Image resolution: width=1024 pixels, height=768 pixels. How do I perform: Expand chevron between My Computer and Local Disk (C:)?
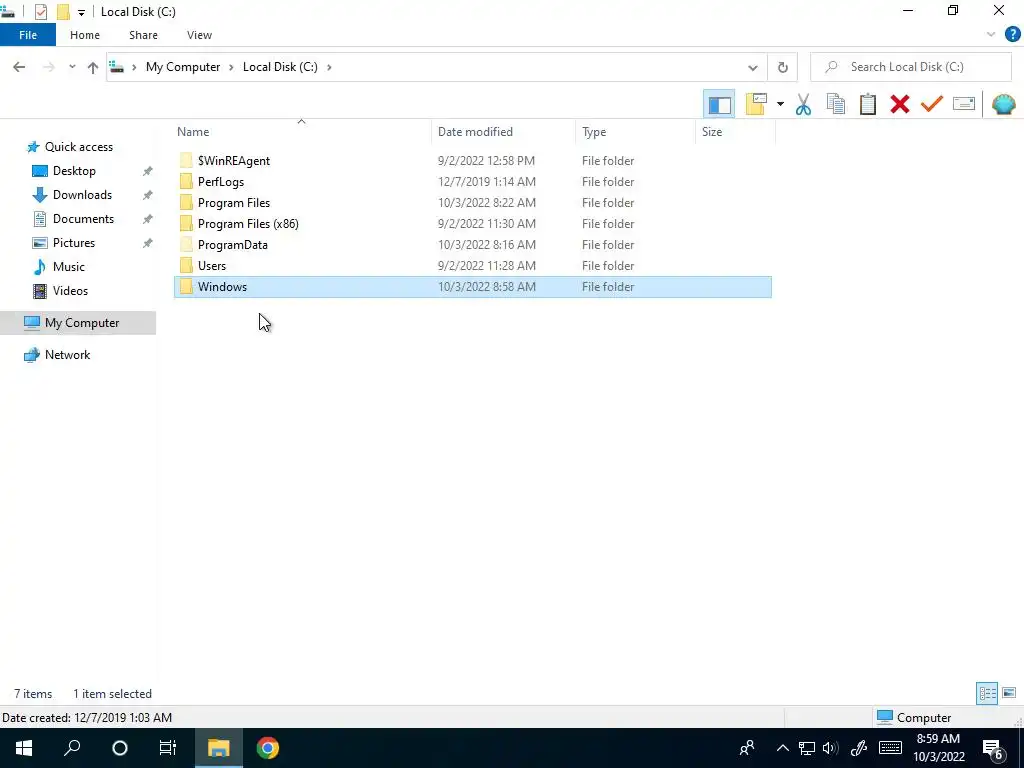coord(231,67)
